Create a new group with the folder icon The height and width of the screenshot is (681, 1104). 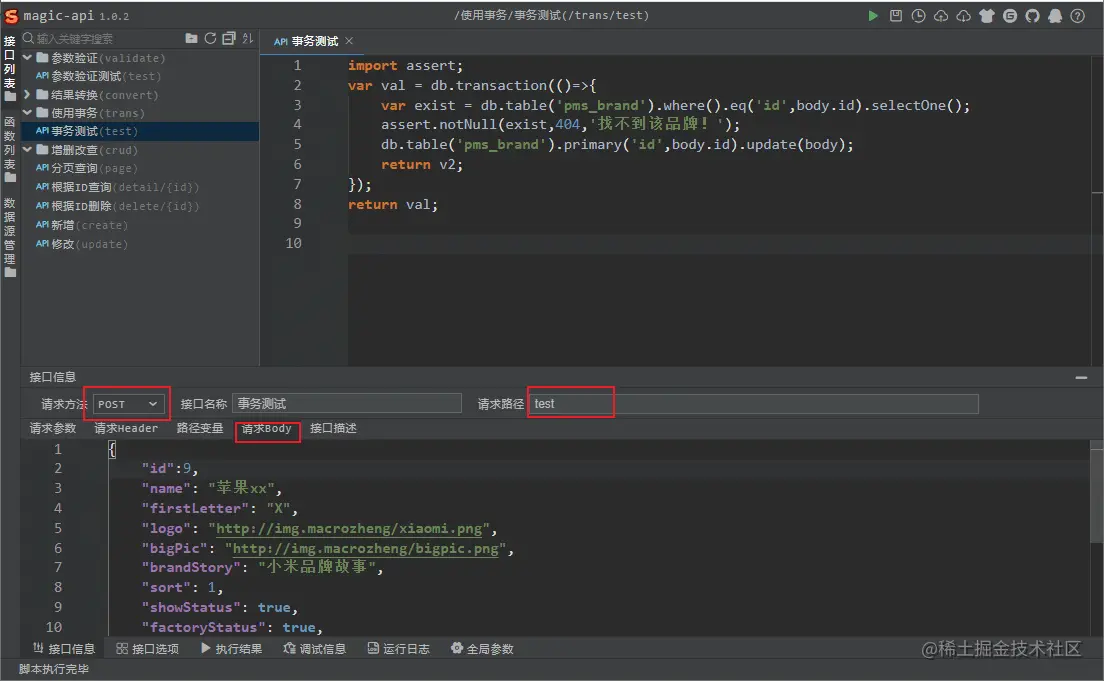click(x=191, y=38)
